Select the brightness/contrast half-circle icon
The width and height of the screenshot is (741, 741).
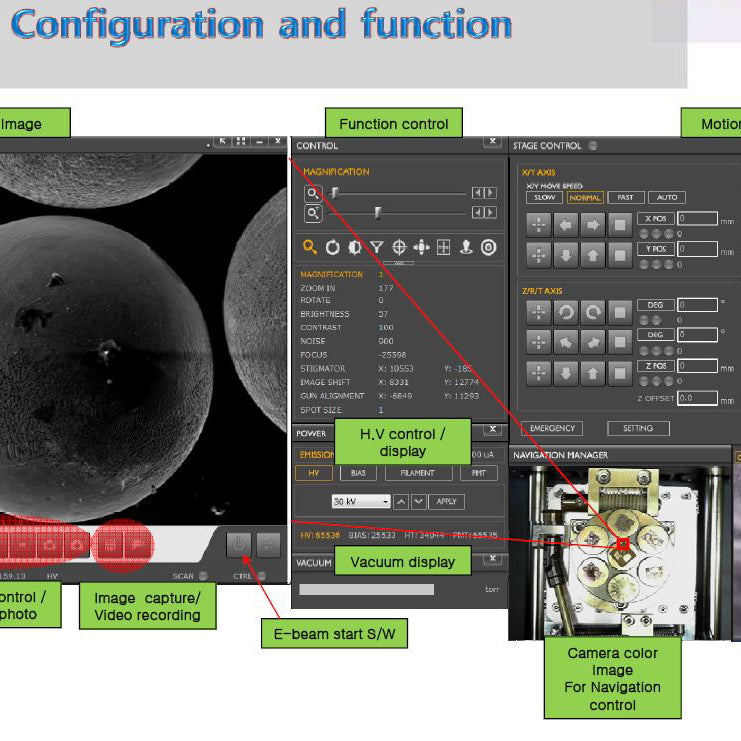click(354, 247)
